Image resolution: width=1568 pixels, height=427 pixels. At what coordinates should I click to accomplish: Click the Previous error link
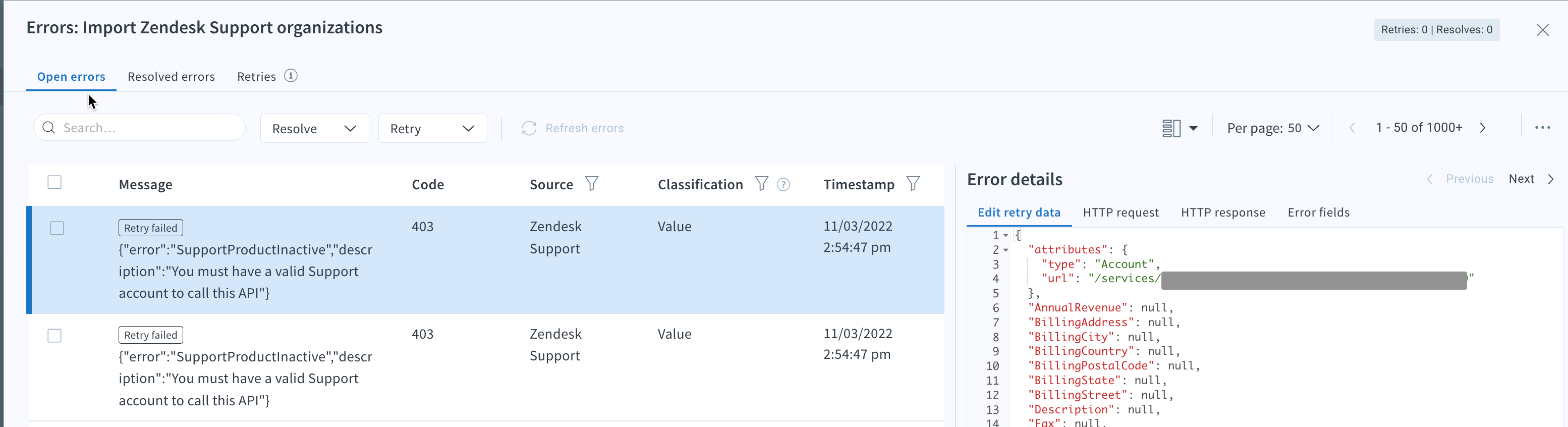point(1470,179)
